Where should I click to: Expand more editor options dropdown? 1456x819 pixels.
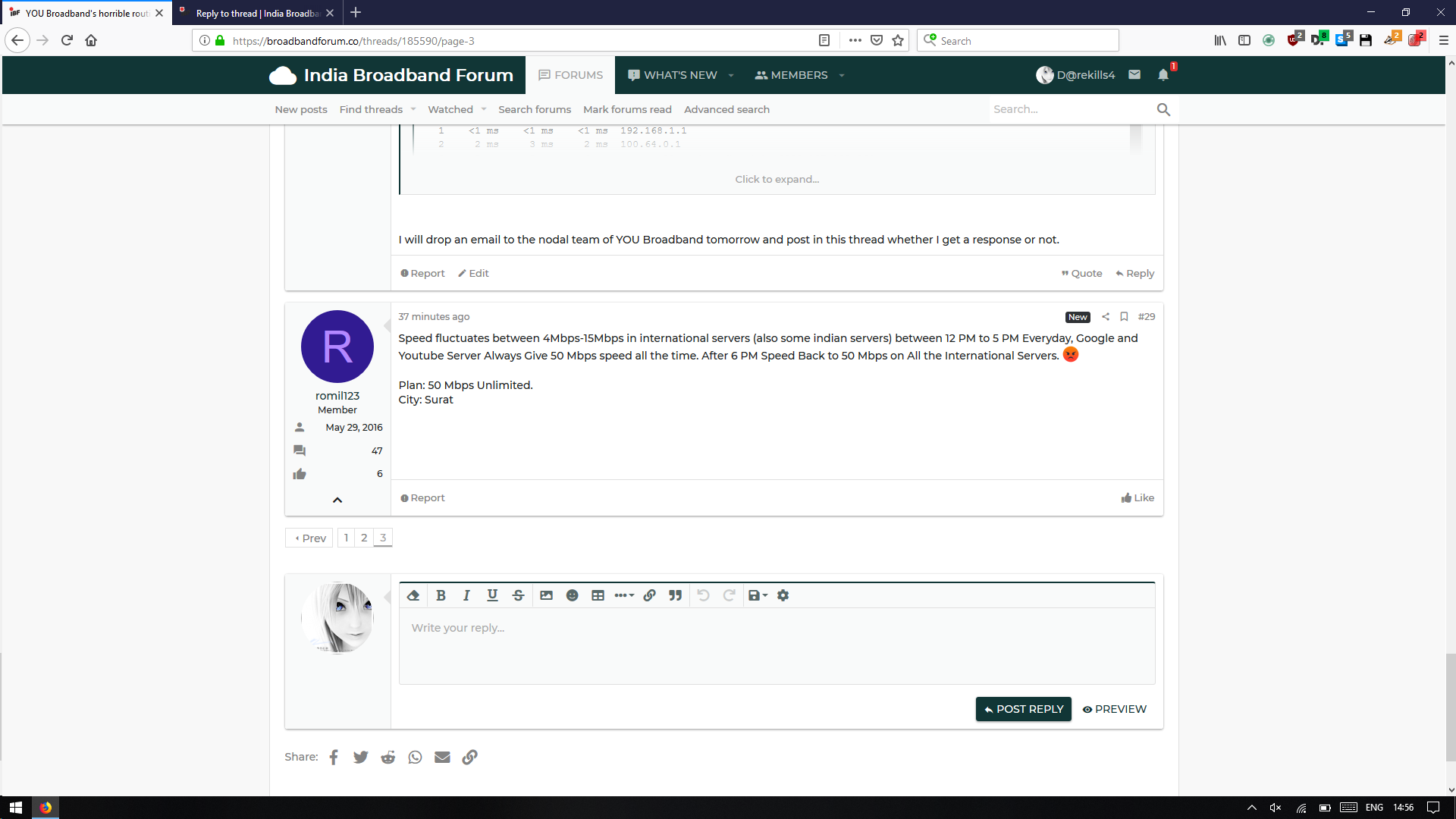(x=624, y=596)
